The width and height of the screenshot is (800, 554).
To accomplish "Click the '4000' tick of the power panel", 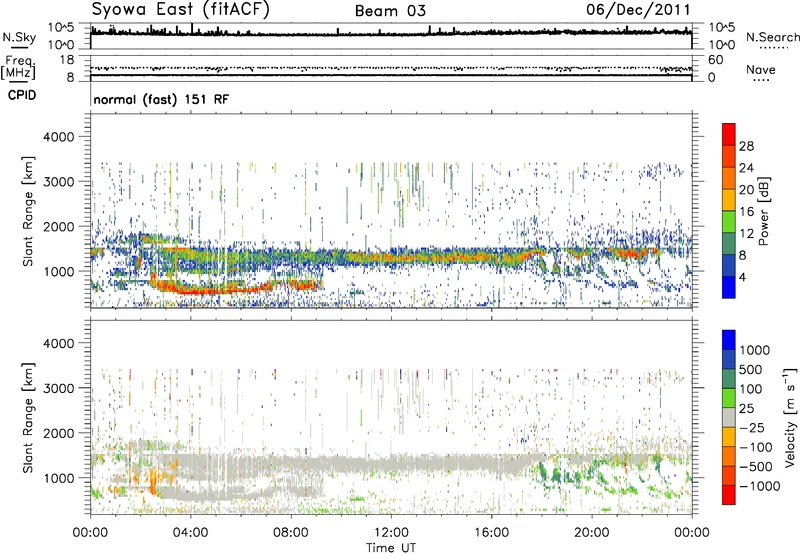I will point(58,137).
